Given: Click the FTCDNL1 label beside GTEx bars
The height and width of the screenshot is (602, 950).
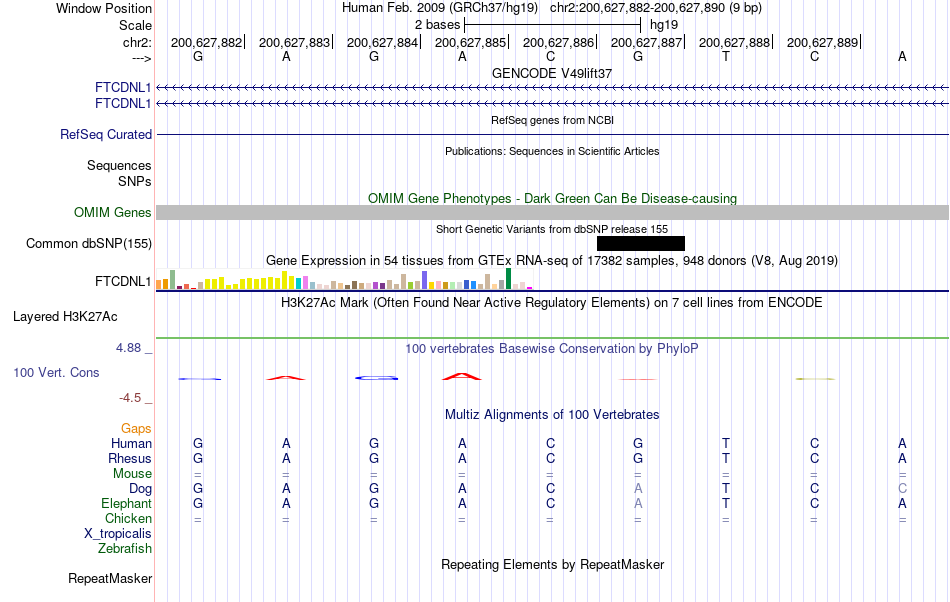Looking at the screenshot, I should coord(123,282).
